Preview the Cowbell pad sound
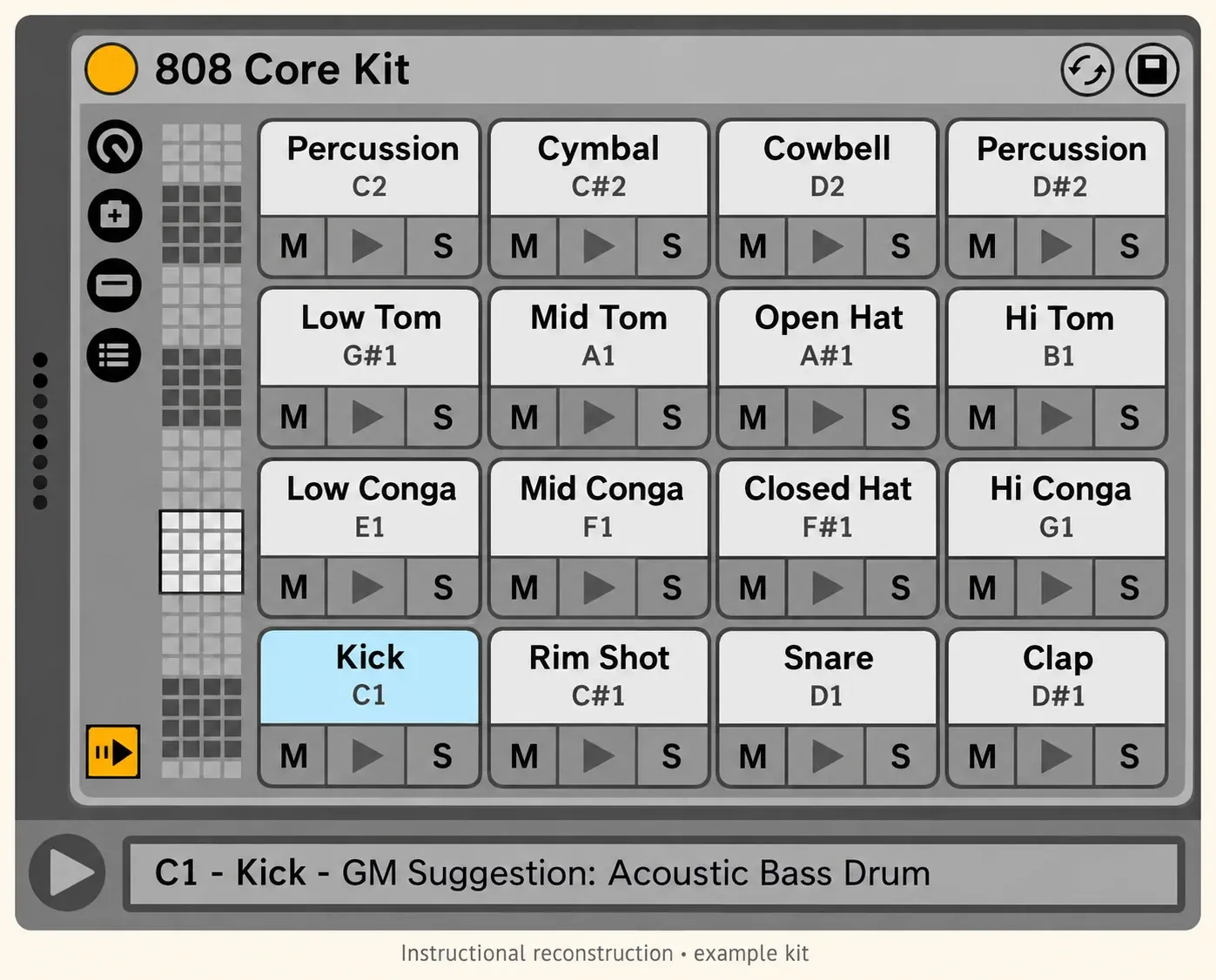 826,246
